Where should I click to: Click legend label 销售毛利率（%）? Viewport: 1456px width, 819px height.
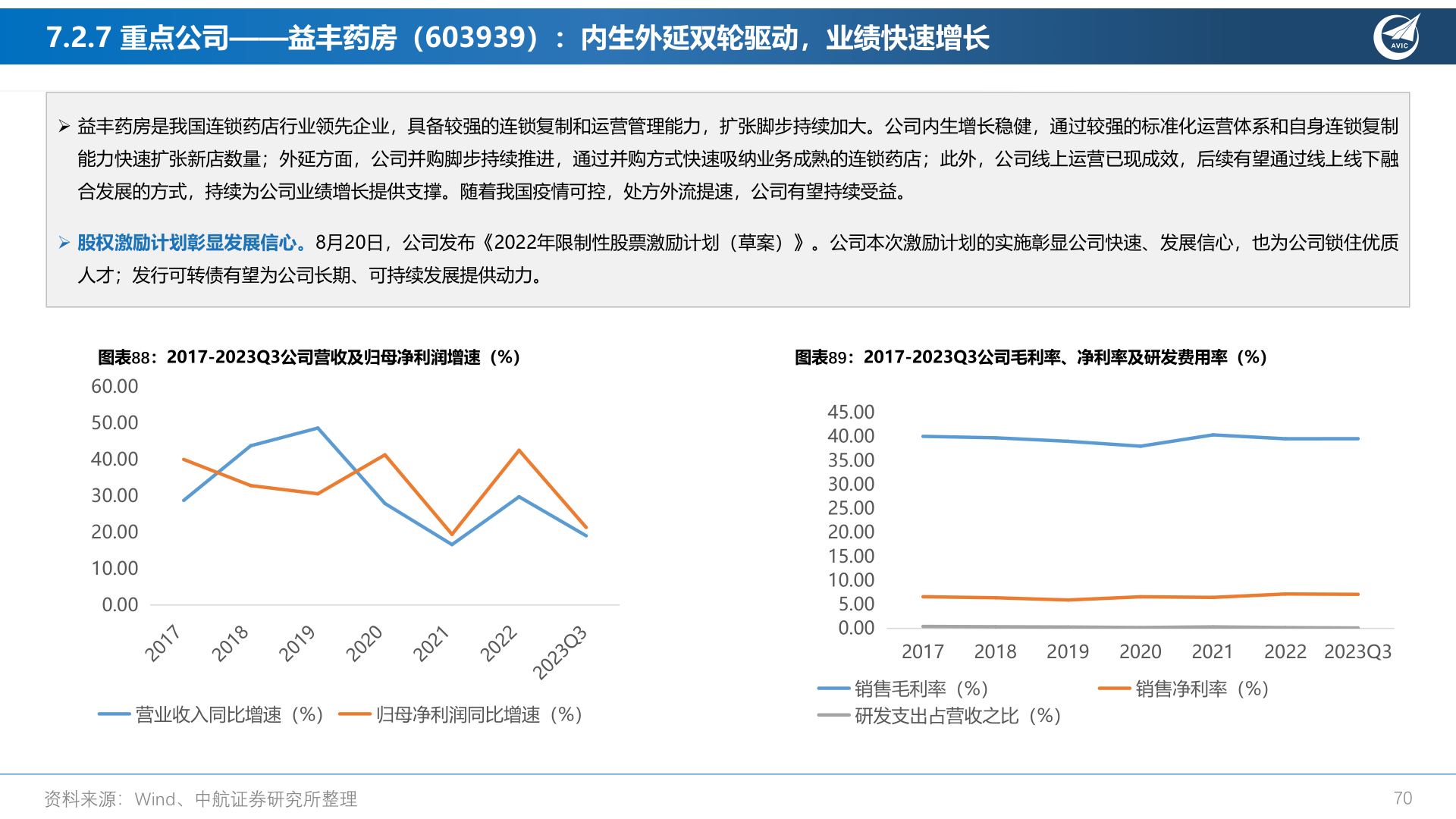[x=922, y=689]
